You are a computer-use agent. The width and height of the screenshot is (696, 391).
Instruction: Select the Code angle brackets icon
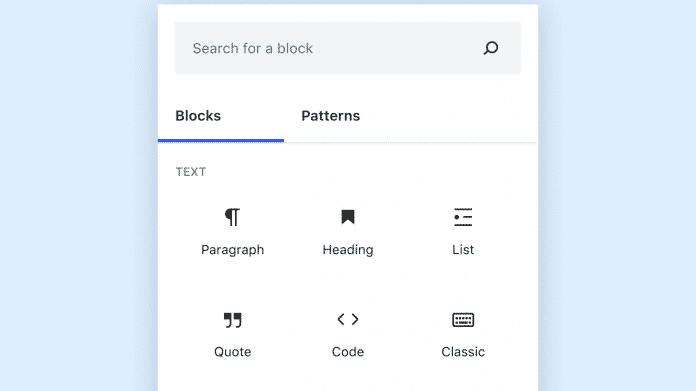pos(348,319)
